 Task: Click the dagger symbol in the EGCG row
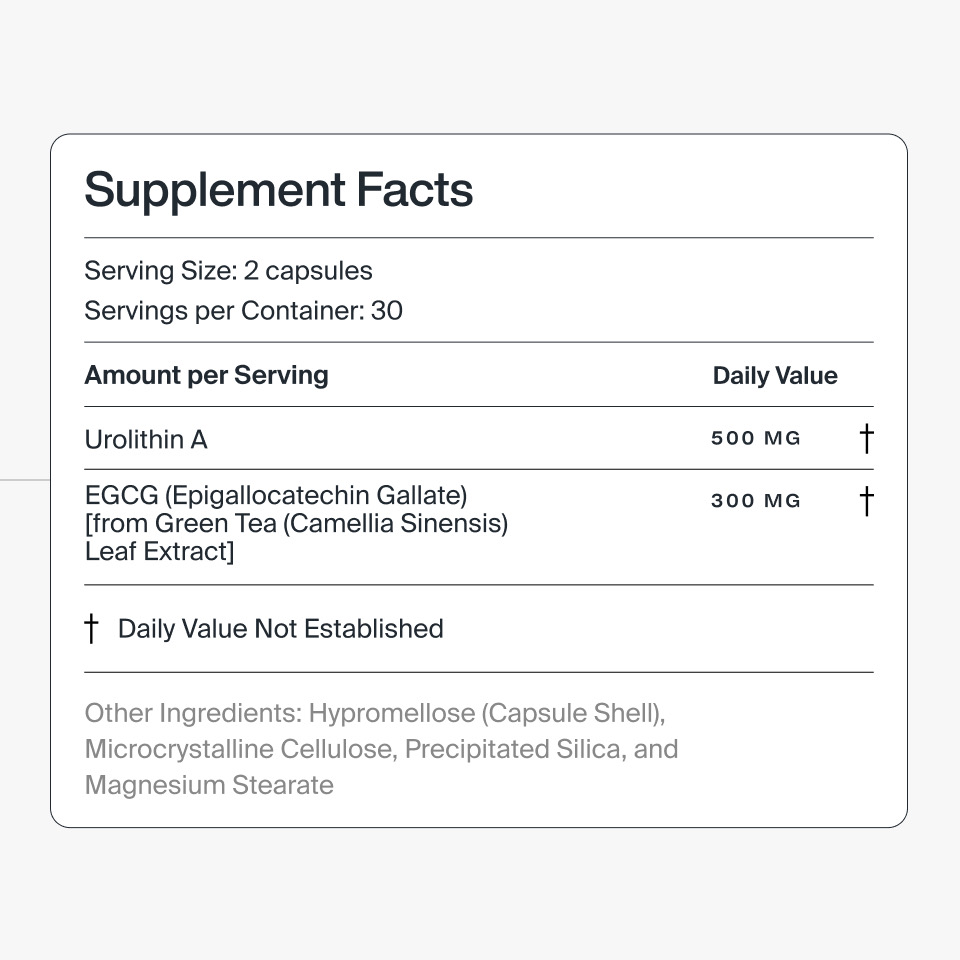pos(866,501)
